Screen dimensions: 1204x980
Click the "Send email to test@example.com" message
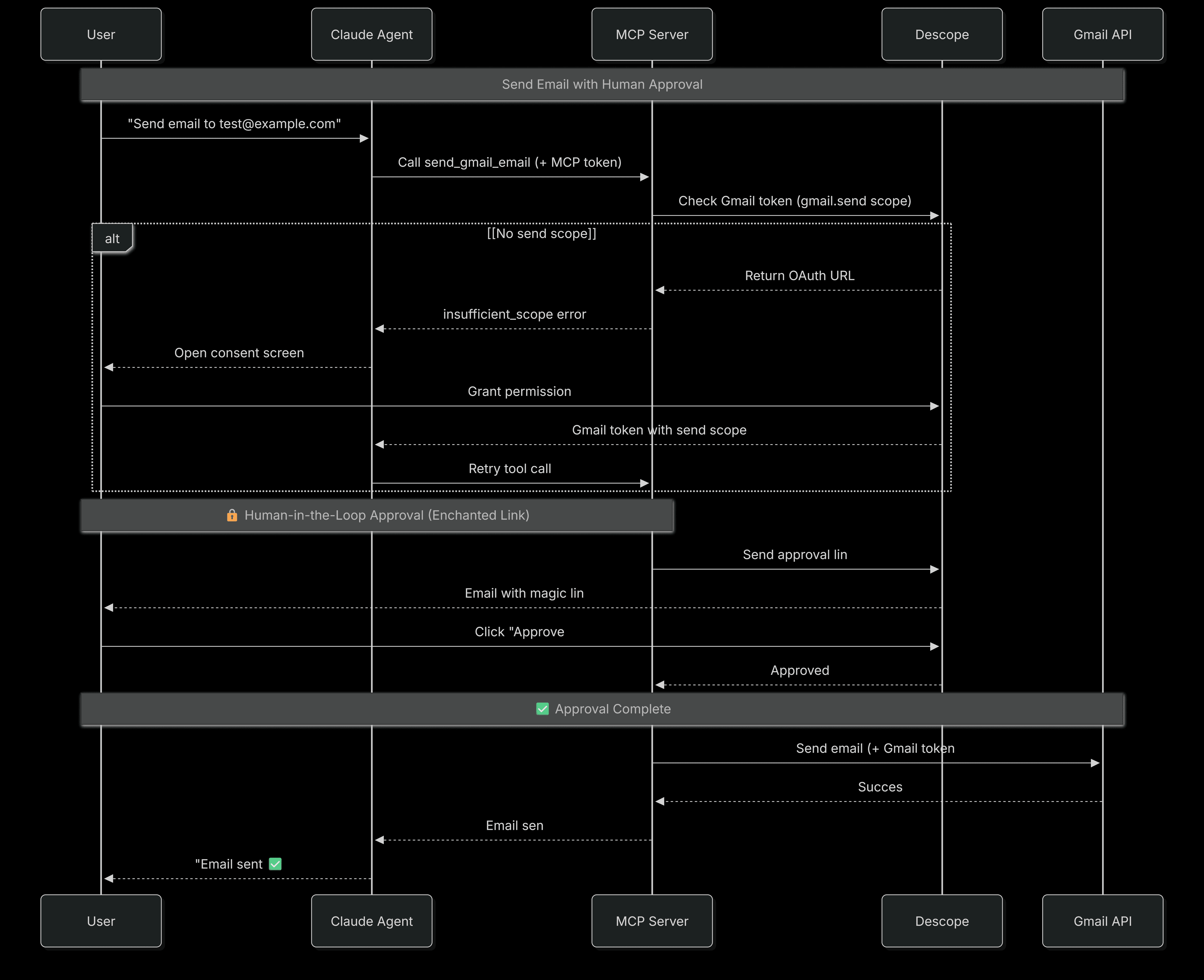click(x=234, y=123)
